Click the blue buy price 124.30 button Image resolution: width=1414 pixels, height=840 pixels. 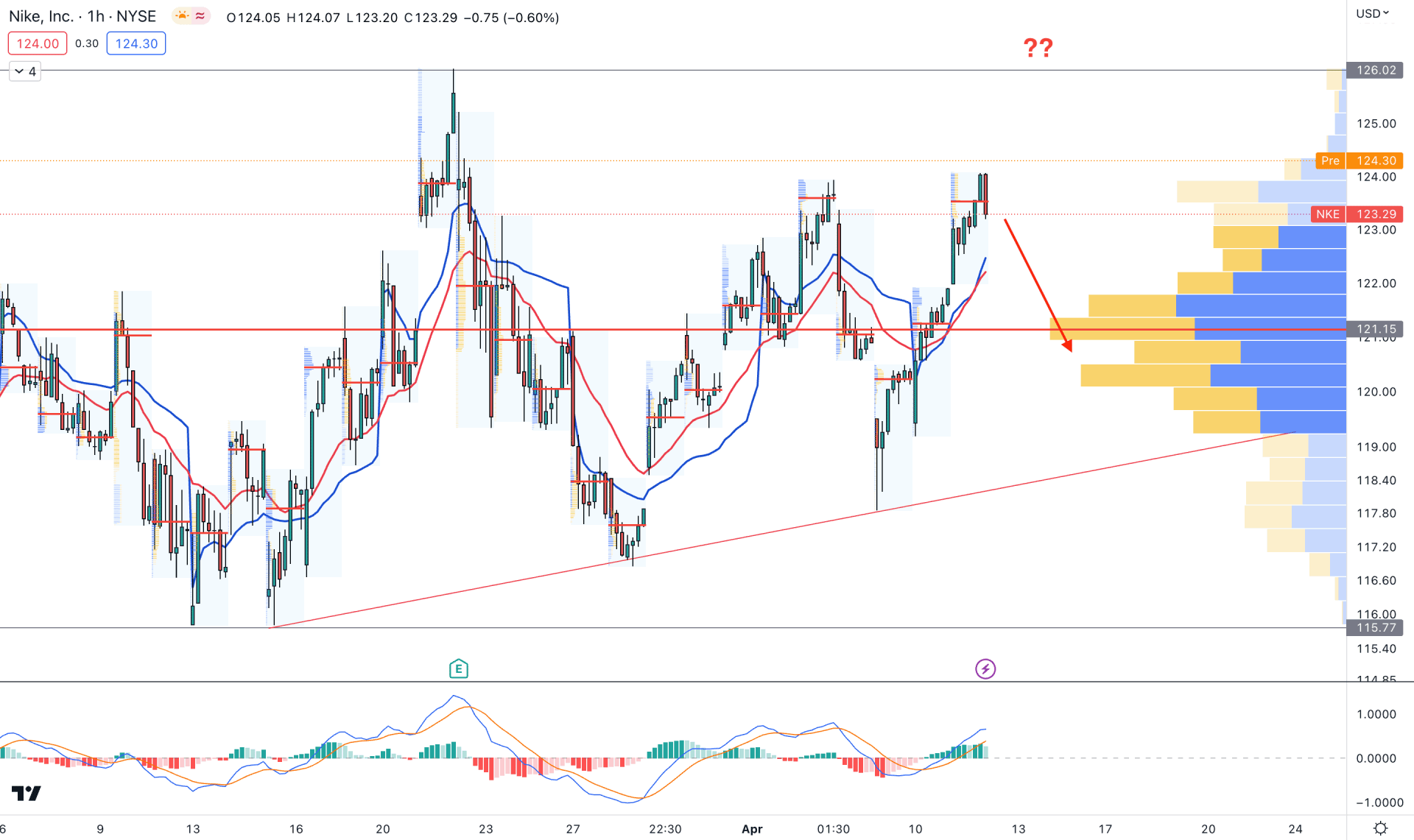coord(136,43)
